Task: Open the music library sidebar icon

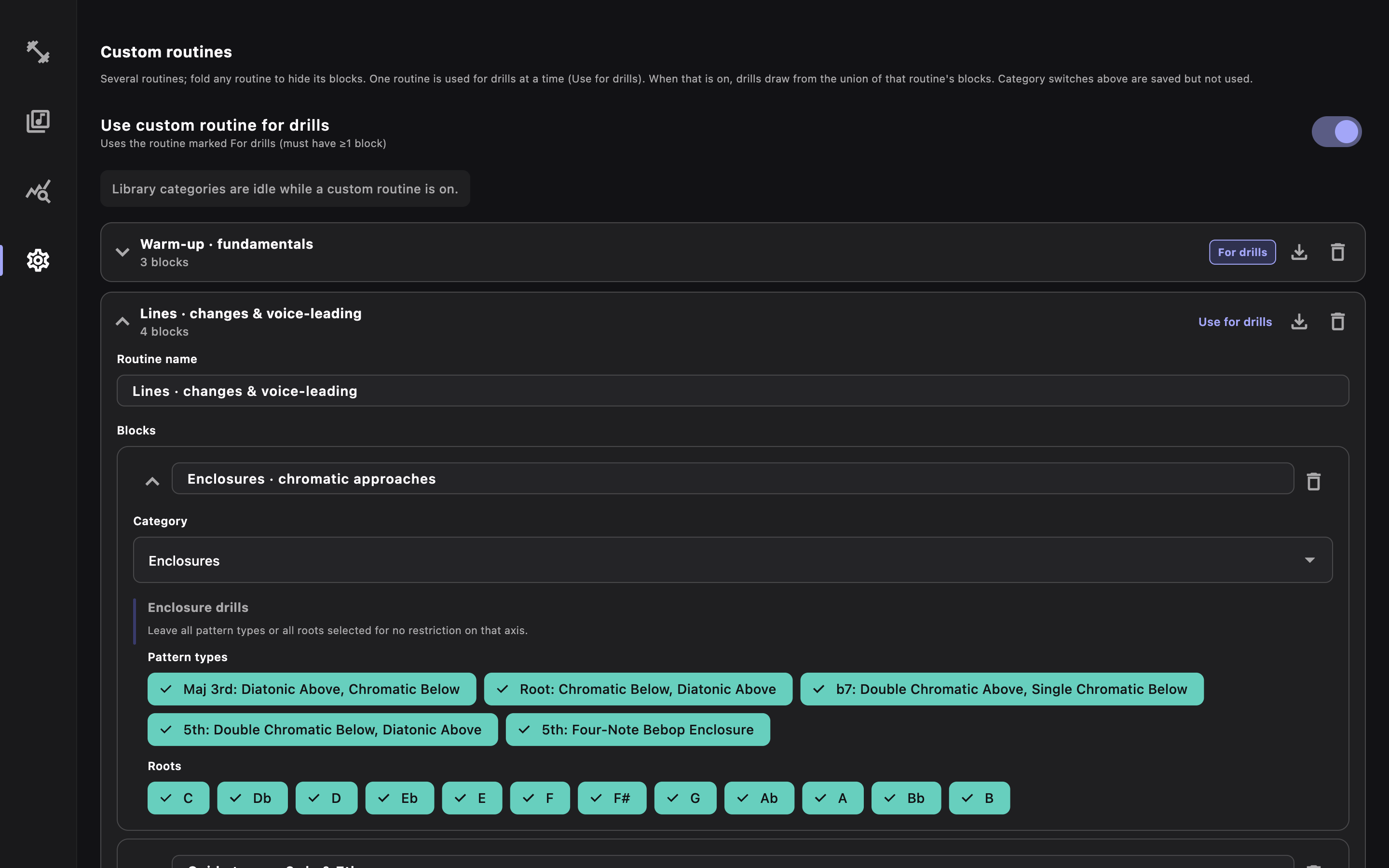Action: 38,121
